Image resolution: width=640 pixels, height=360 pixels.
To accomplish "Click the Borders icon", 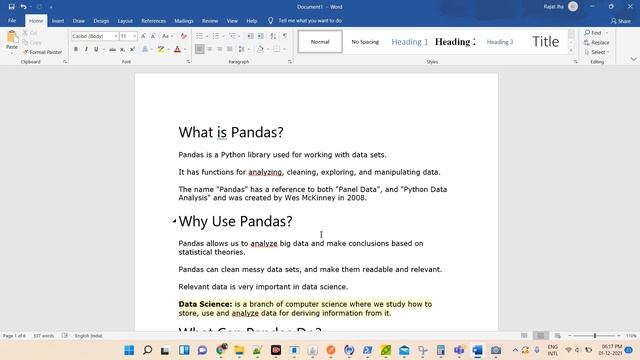I will click(276, 49).
